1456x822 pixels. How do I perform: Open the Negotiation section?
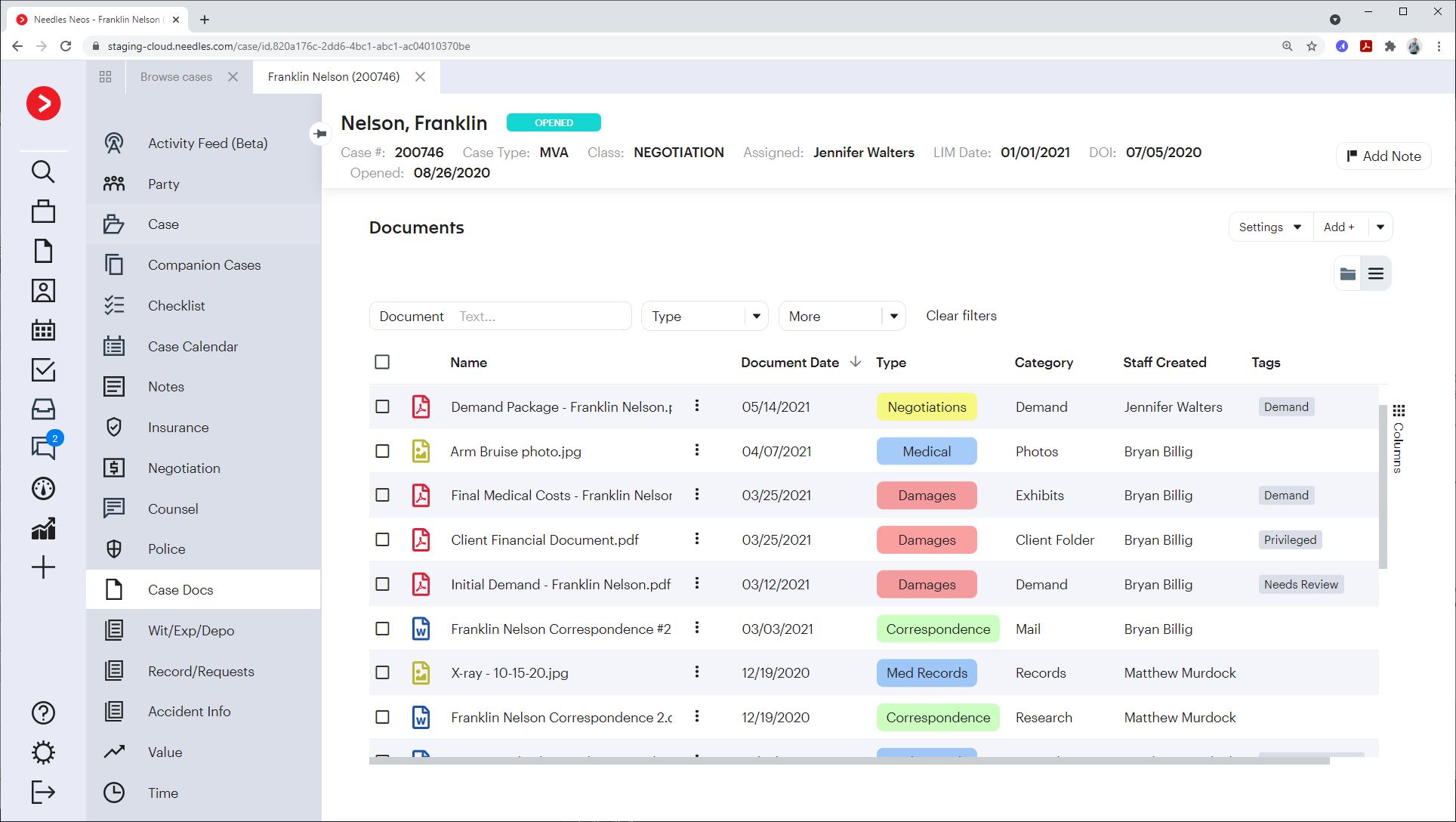click(x=184, y=467)
